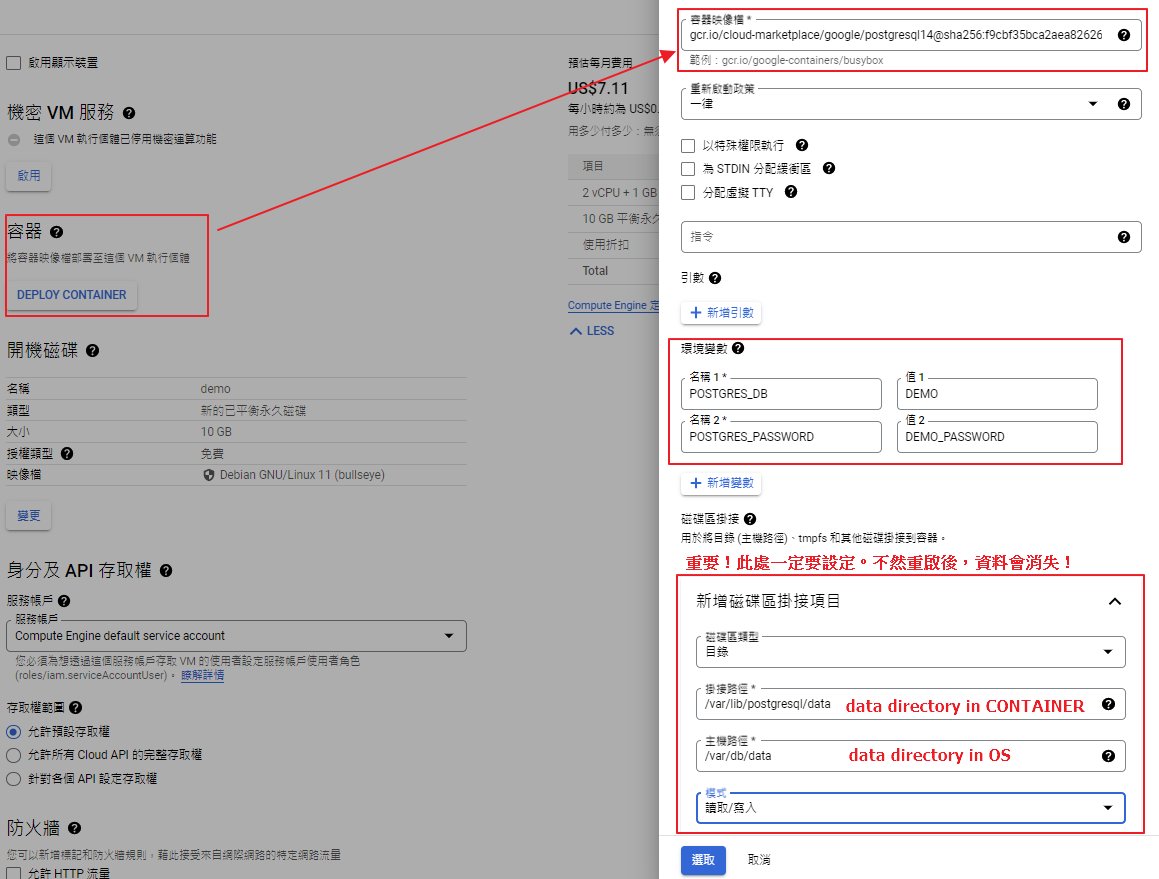Click help icon in 指令 command field
Viewport: 1159px width, 879px height.
[x=1123, y=237]
